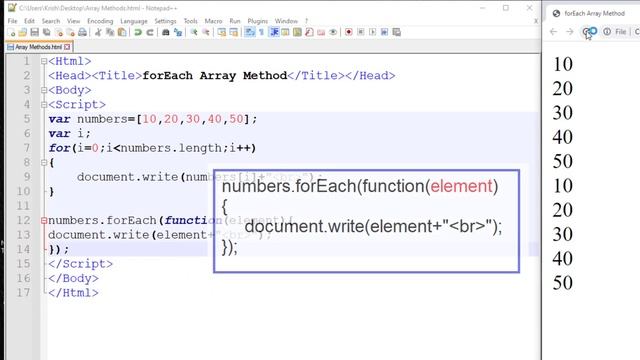640x360 pixels.
Task: Collapse the forEach fold marker on line 12
Action: pyautogui.click(x=44, y=221)
